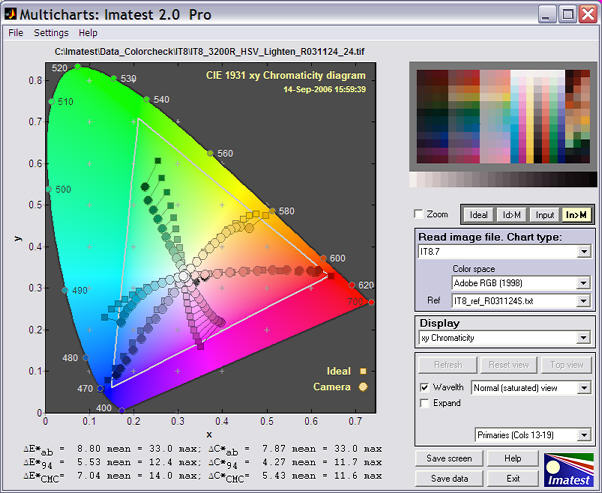Close the Multicharts window
The height and width of the screenshot is (493, 602).
[588, 15]
